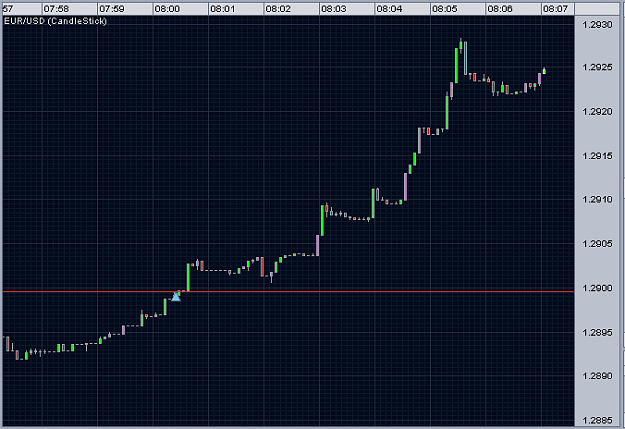Click the 1.2890 price axis label

click(597, 376)
